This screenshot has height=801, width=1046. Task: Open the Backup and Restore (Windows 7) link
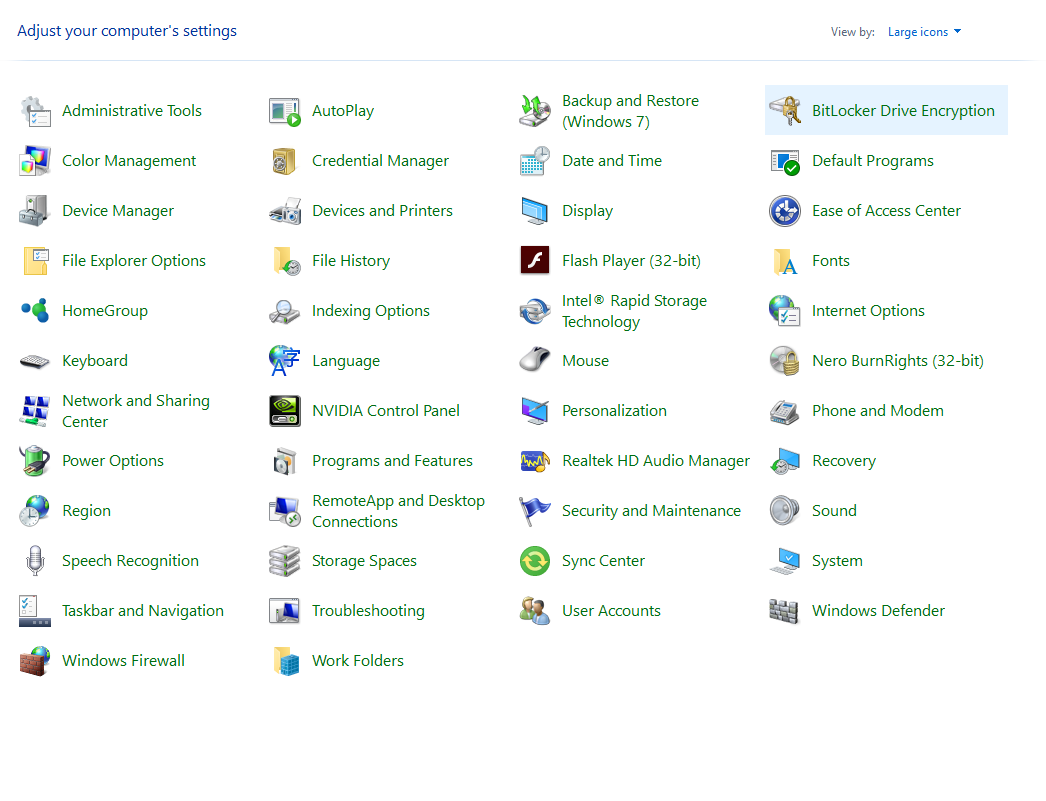(x=630, y=111)
